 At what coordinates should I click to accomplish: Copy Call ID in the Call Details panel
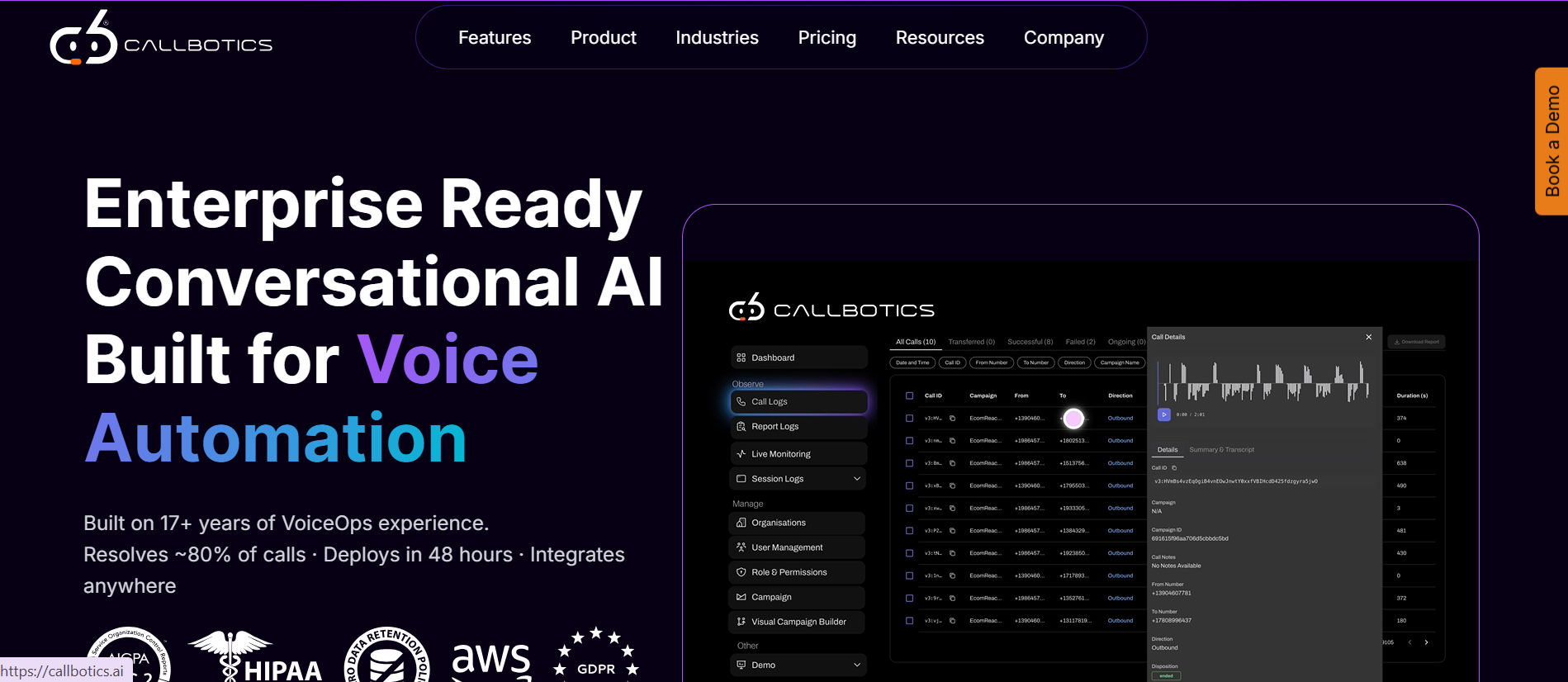1174,468
